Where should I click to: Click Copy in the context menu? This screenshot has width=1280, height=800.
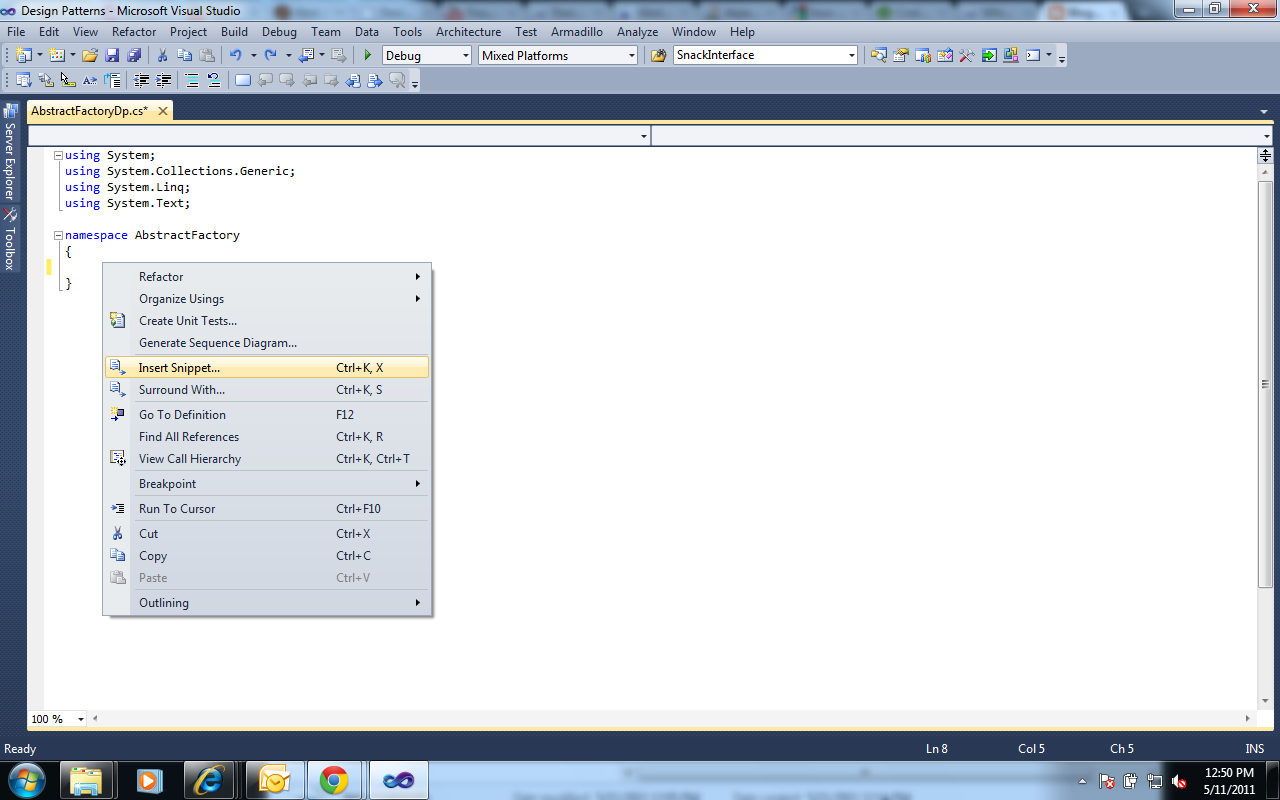click(267, 556)
